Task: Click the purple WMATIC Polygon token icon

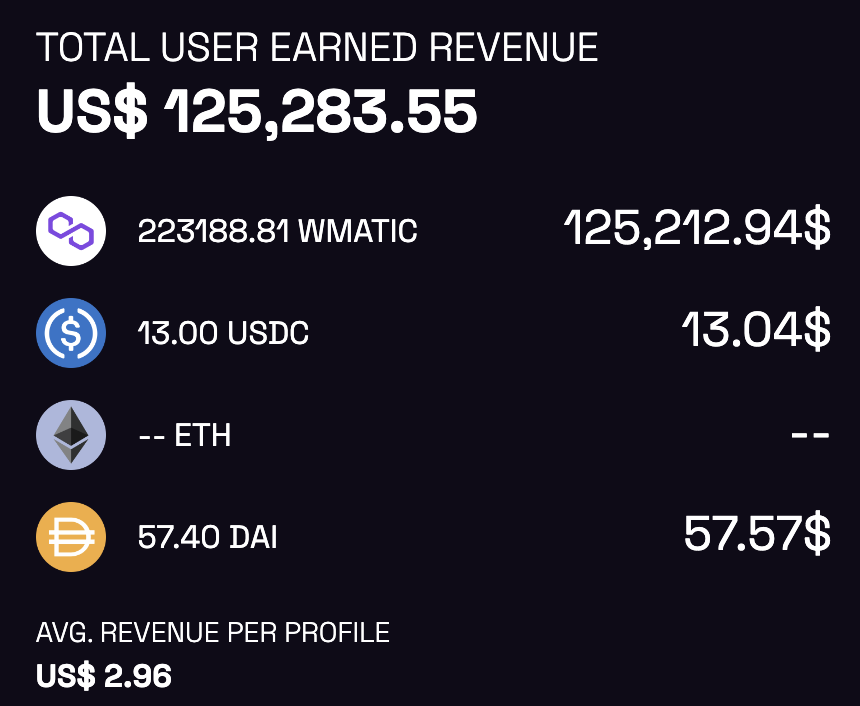Action: (71, 231)
